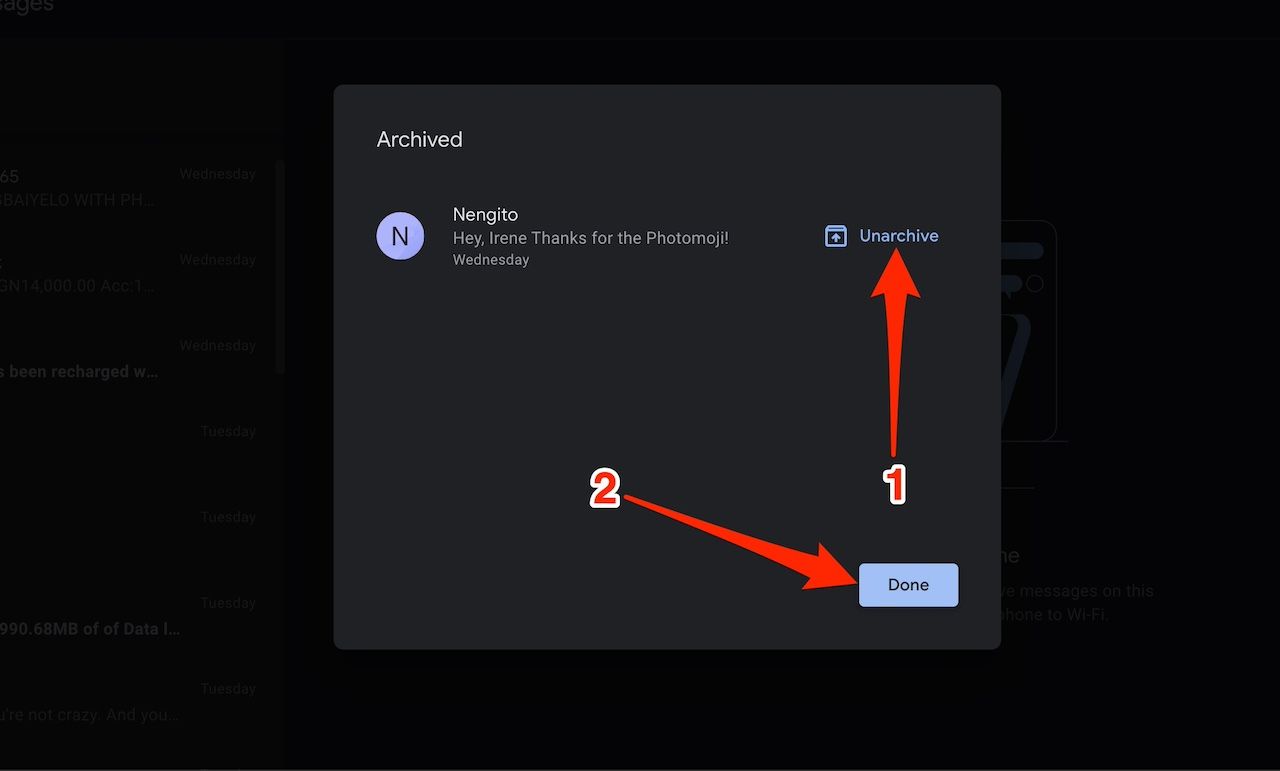Click the red annotation number 2
The image size is (1280, 771).
[604, 490]
